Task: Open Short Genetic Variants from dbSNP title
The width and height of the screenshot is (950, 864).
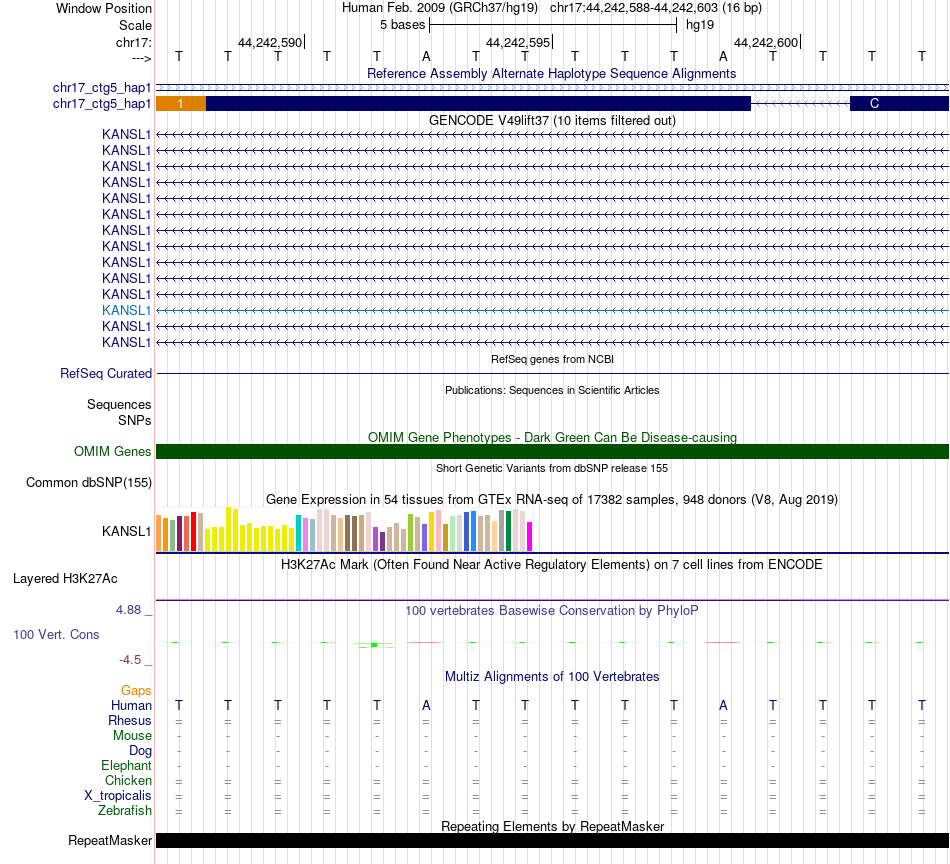Action: coord(552,468)
